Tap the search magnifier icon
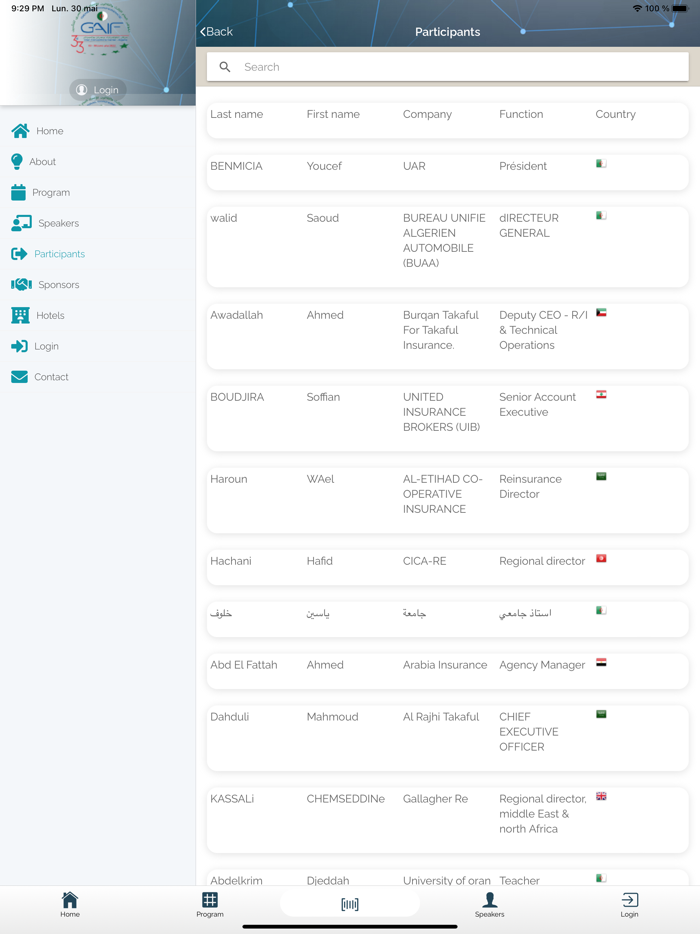700x934 pixels. 225,67
